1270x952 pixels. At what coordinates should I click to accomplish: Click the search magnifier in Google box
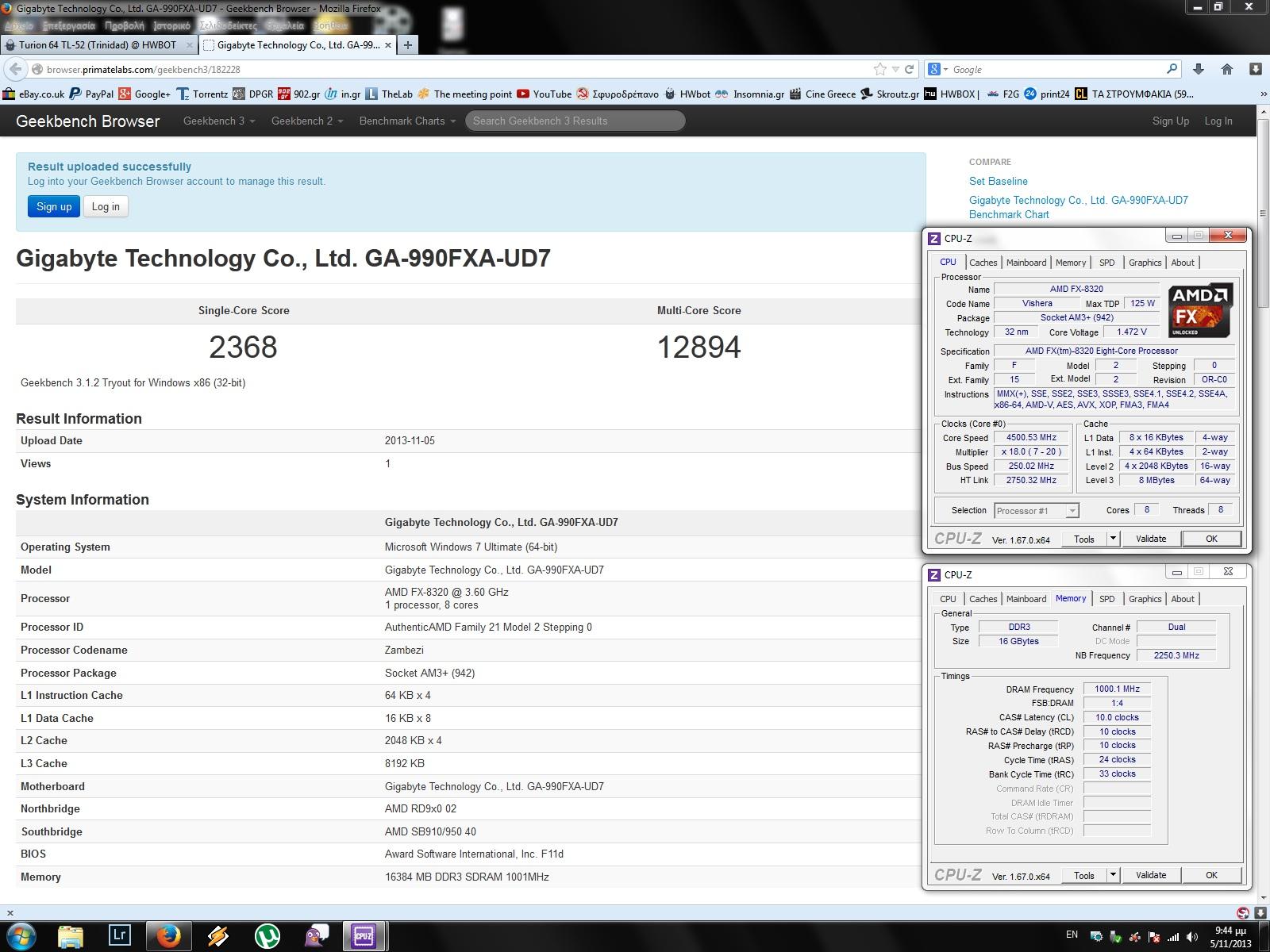point(1172,69)
